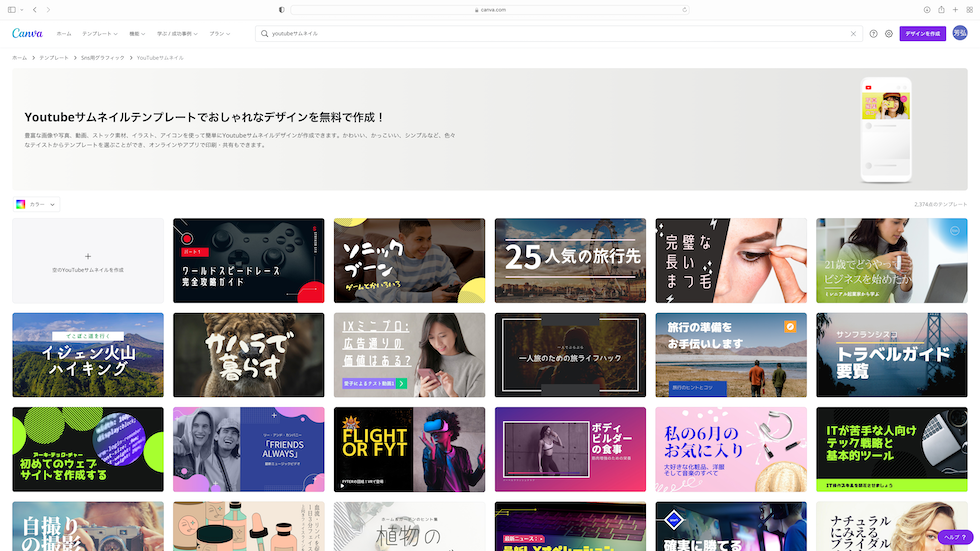Open the settings gear icon
Screen dimensions: 980x551
(x=889, y=34)
